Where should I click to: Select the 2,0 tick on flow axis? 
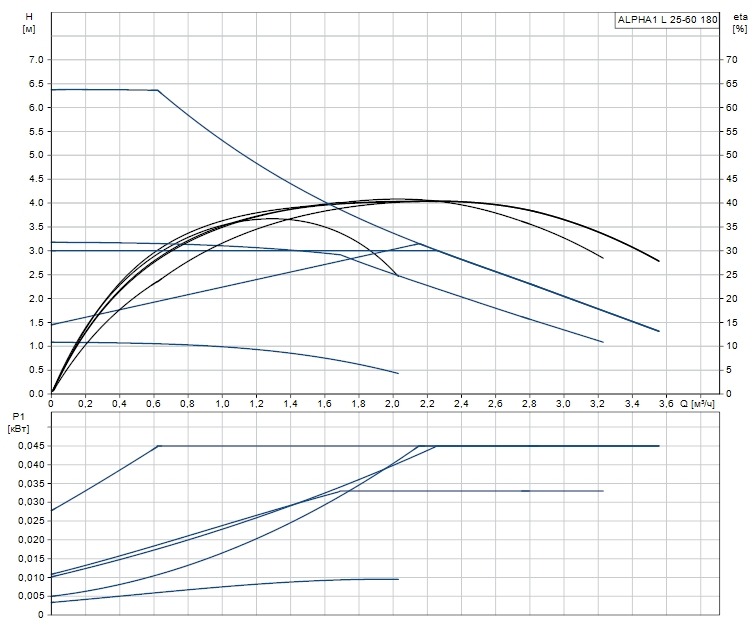(393, 404)
